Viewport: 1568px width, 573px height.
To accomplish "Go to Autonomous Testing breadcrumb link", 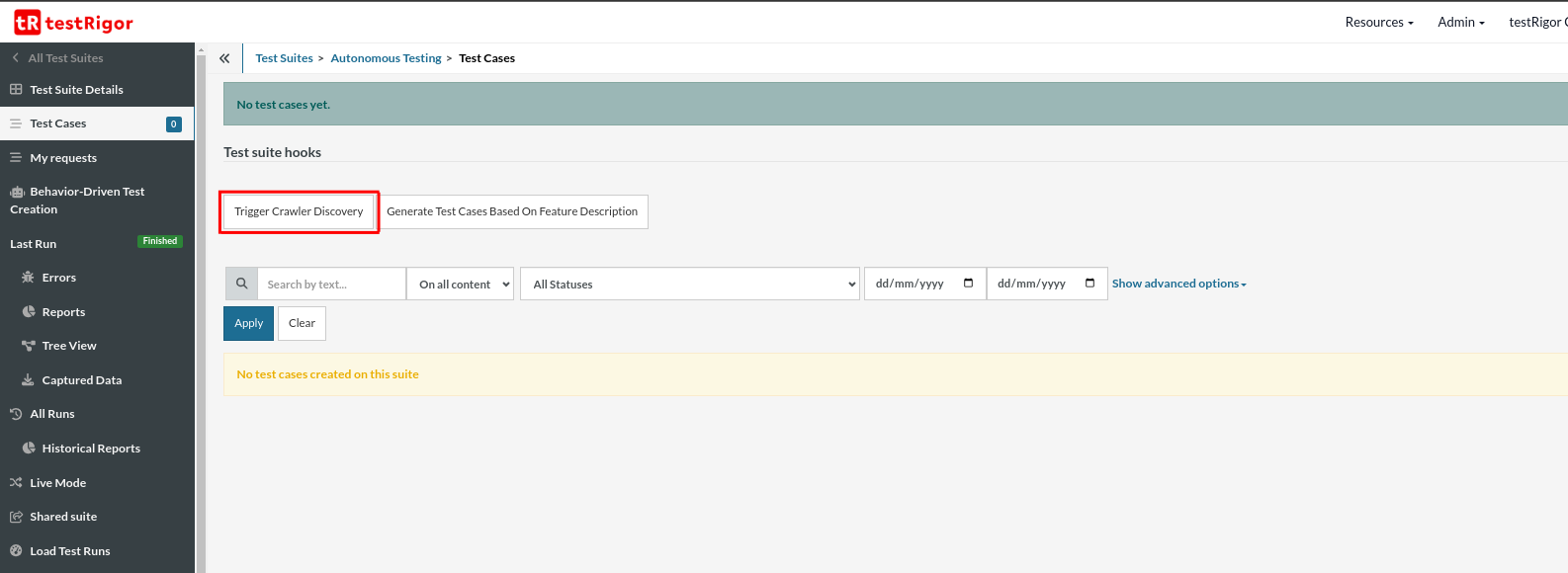I will point(386,58).
